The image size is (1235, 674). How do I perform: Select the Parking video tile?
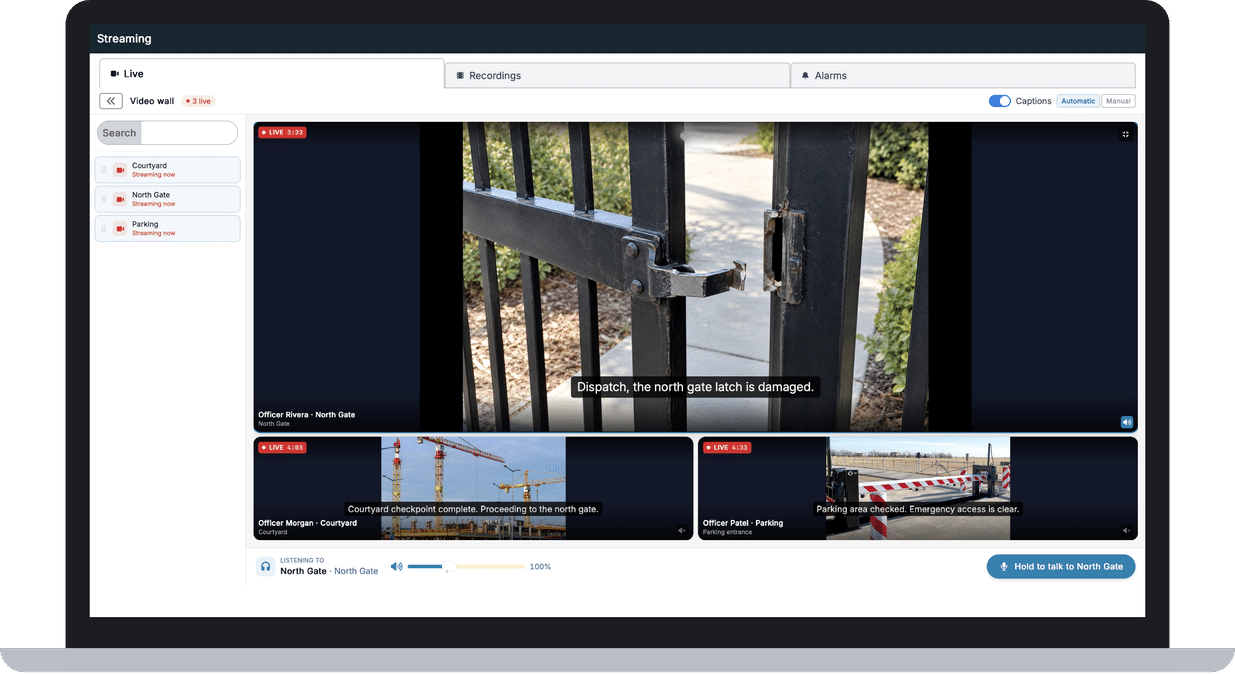[x=917, y=488]
